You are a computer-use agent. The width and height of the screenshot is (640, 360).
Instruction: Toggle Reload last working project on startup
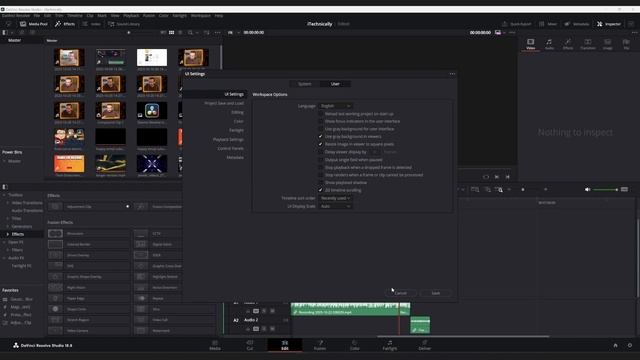(320, 114)
